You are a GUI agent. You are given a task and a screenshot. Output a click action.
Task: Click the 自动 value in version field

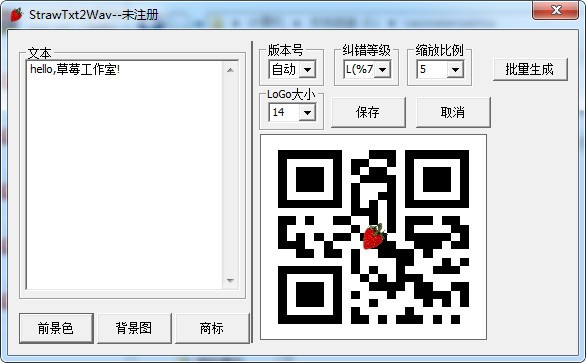click(x=284, y=70)
